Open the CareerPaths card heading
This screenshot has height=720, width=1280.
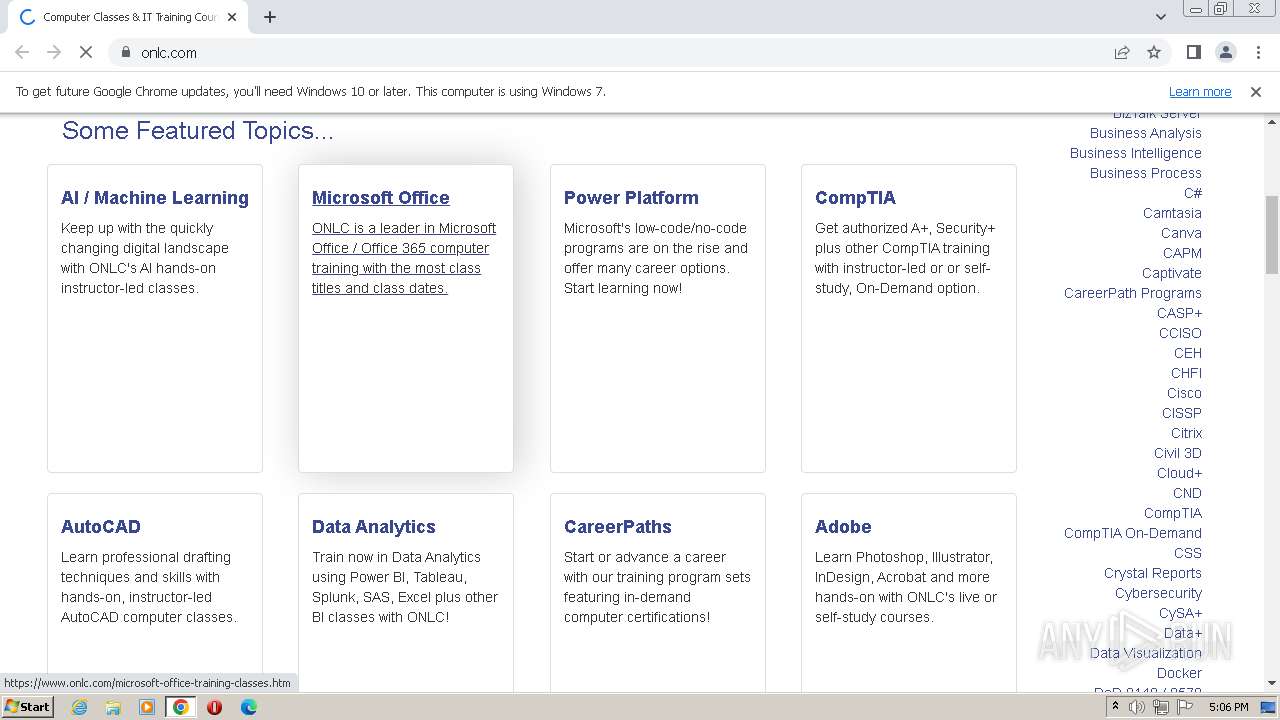pos(618,527)
